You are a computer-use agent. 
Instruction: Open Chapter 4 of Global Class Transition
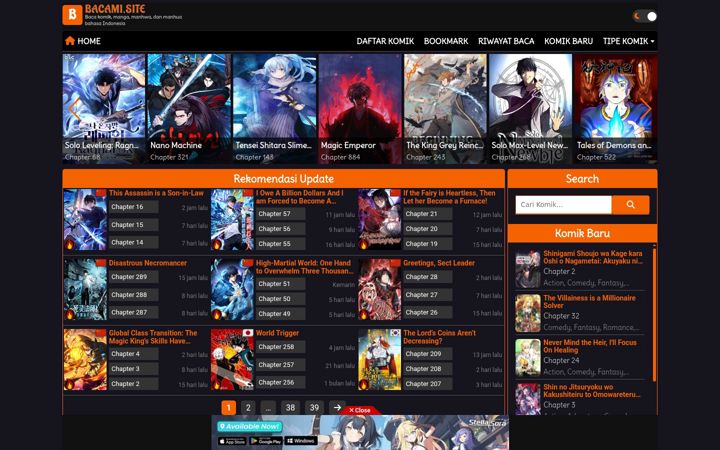[x=134, y=354]
